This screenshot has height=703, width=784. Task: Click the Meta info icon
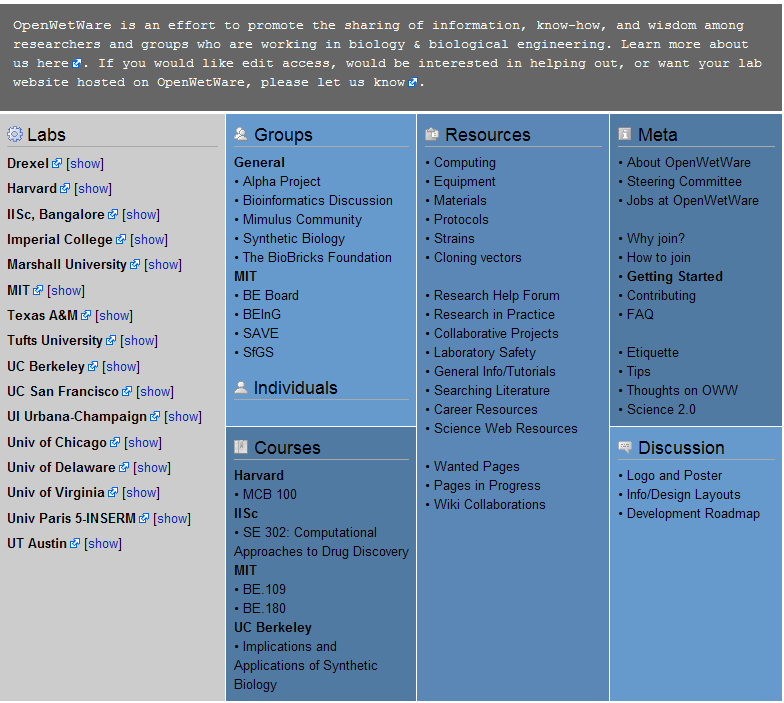625,134
